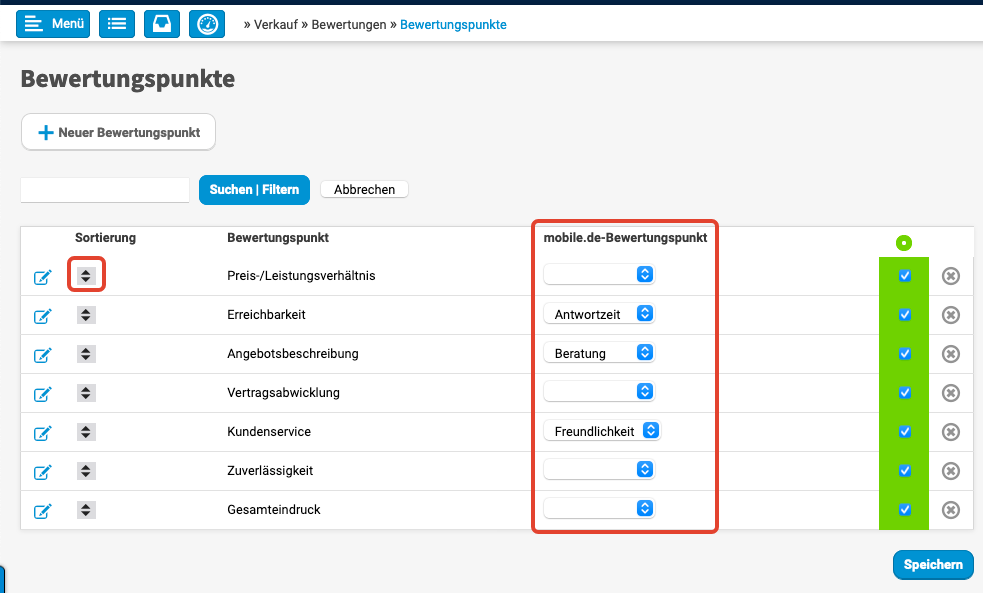This screenshot has height=593, width=983.
Task: Open the list view icon in toolbar
Action: (x=117, y=24)
